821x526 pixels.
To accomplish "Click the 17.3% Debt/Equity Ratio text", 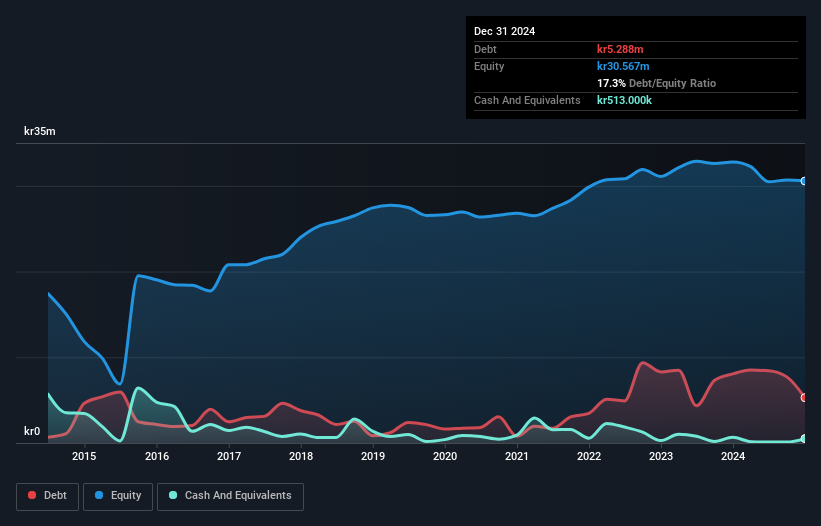I will (657, 83).
